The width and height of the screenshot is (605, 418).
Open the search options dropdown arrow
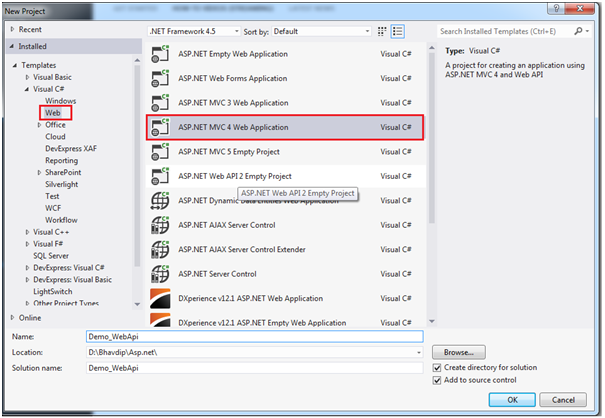(587, 31)
